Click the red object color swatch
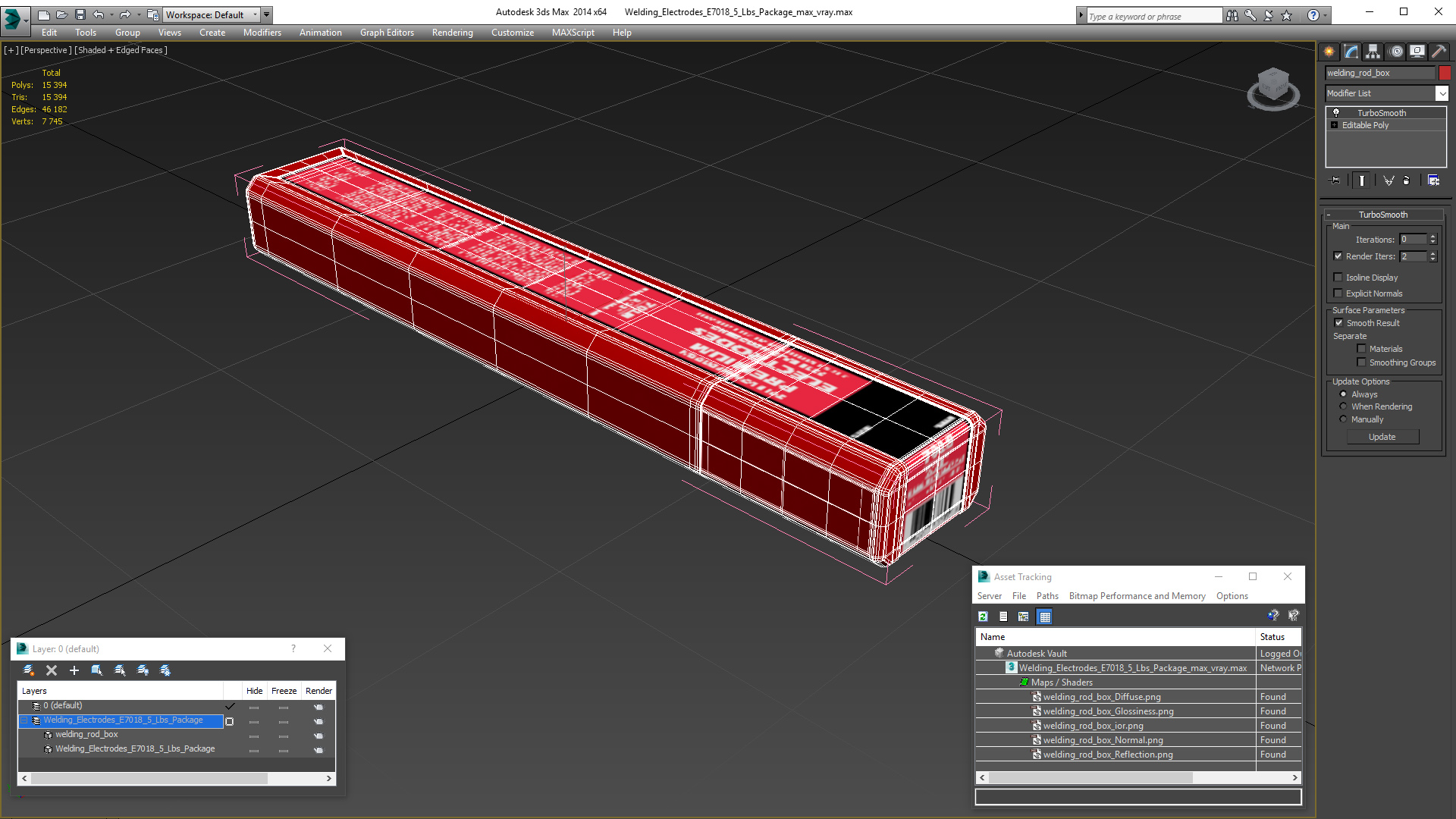1456x819 pixels. [1445, 73]
